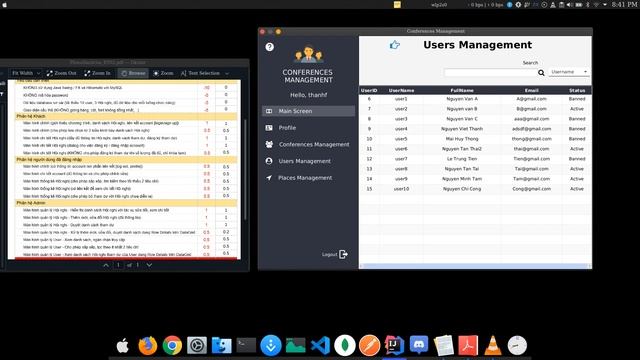This screenshot has width=640, height=360.
Task: Click the Conferences Management logo image
Action: [309, 54]
